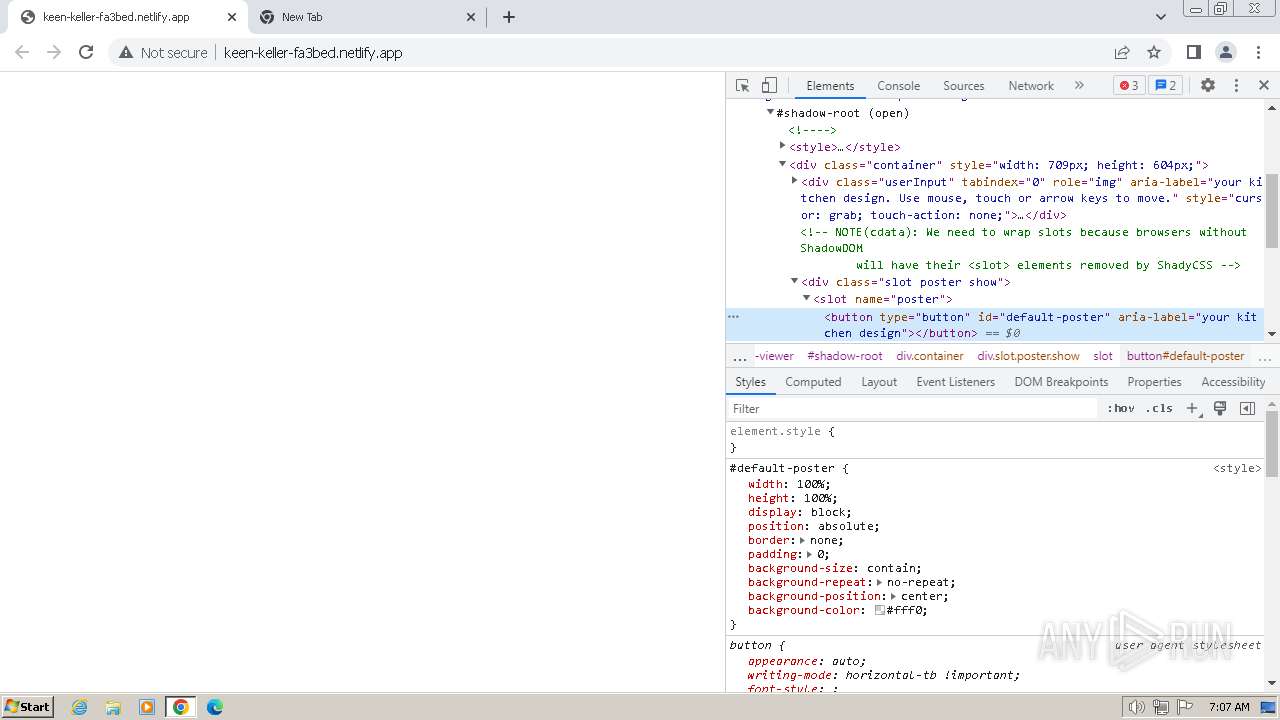Select the Styles pane tab
This screenshot has height=720, width=1280.
(750, 382)
